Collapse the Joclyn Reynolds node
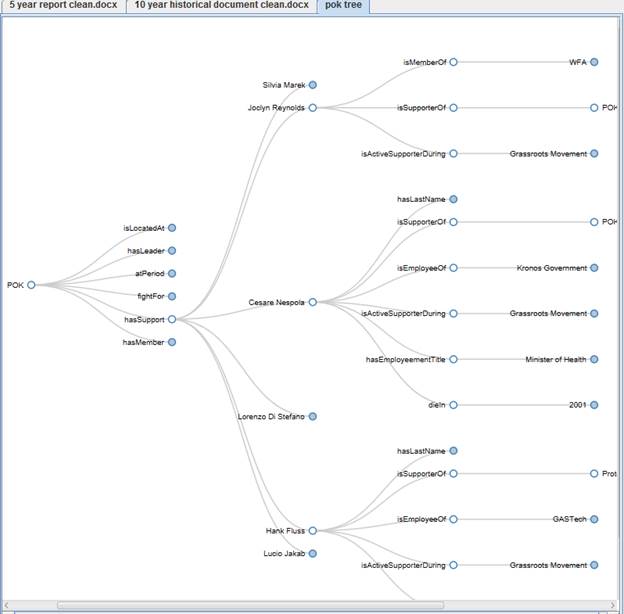624x614 pixels. pyautogui.click(x=313, y=107)
